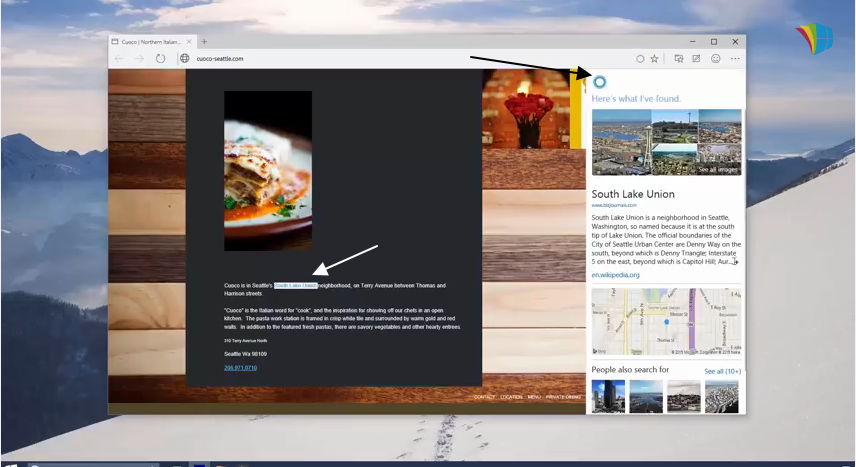Viewport: 856px width, 467px height.
Task: Click the third related thumbnail, the hillside
Action: point(683,397)
